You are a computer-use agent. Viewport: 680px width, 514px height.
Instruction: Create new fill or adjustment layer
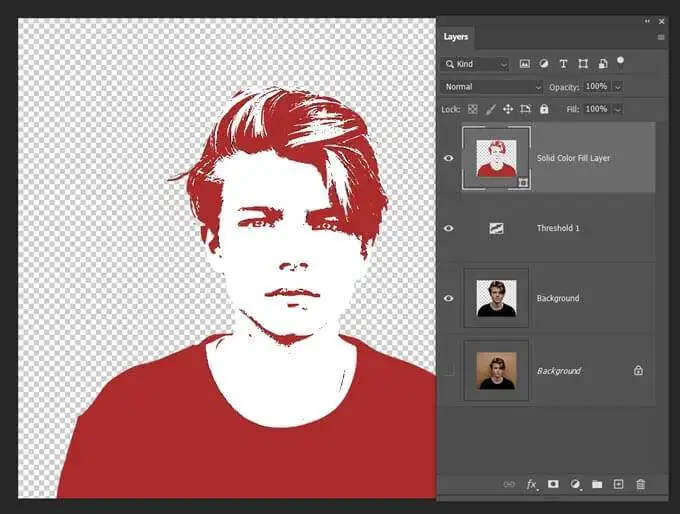click(575, 484)
